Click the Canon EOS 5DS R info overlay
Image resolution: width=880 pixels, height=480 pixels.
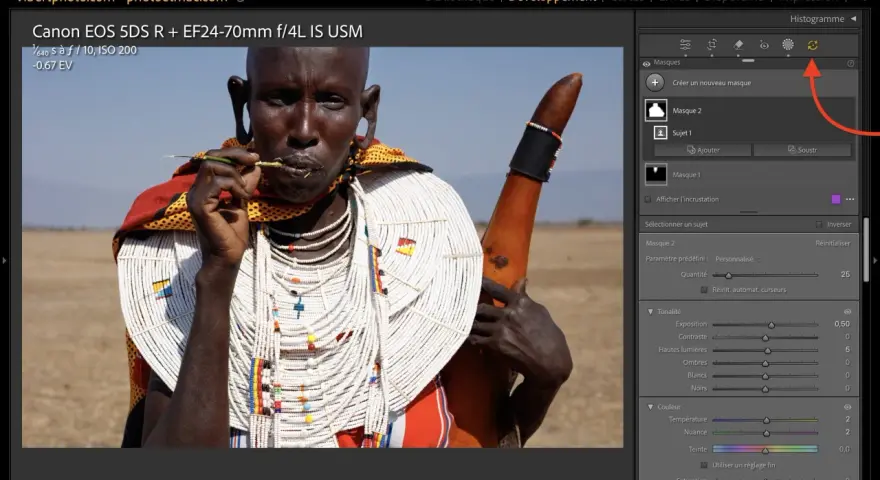[197, 31]
